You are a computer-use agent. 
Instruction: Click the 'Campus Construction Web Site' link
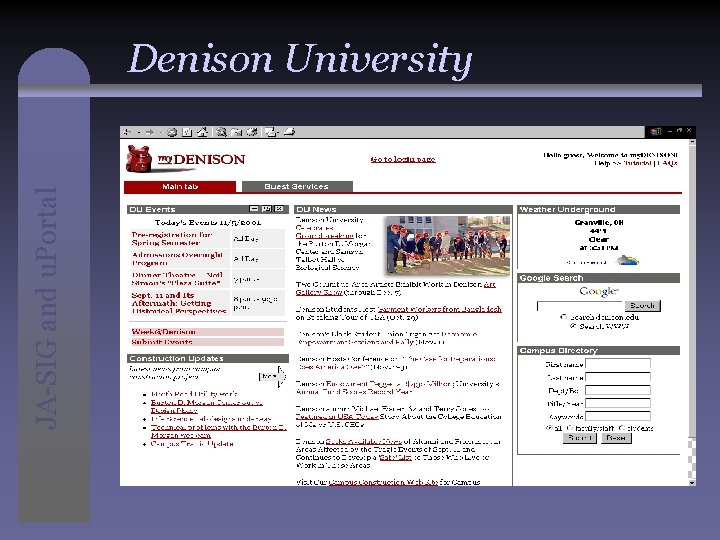383,482
